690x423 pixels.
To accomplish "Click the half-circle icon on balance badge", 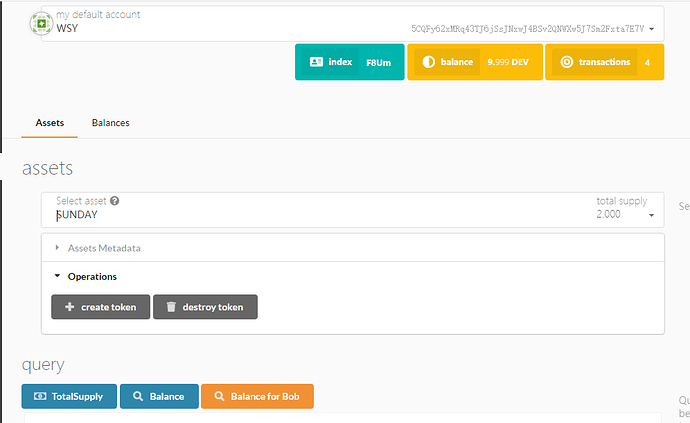I will click(428, 62).
